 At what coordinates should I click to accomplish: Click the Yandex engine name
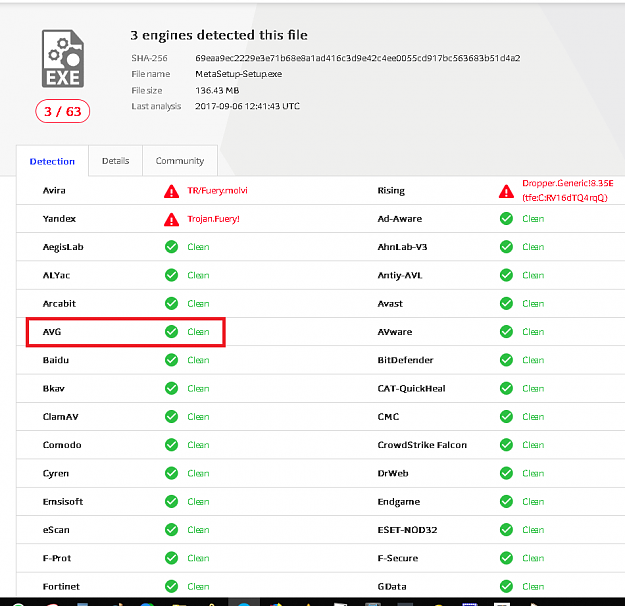[x=59, y=219]
